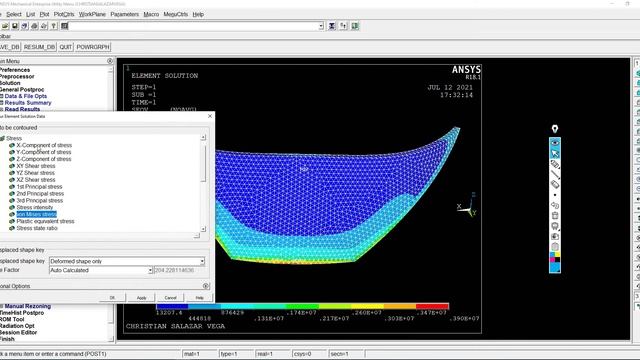Open the Macro menu

pyautogui.click(x=151, y=14)
